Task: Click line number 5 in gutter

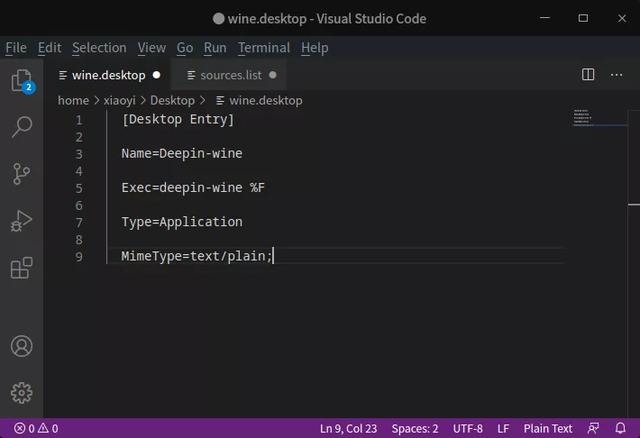Action: pos(79,188)
